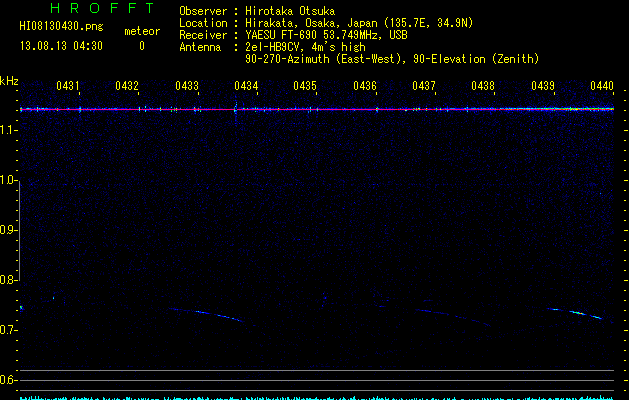Click the 1.1 kHz axis label
This screenshot has height=400, width=629.
(9, 130)
